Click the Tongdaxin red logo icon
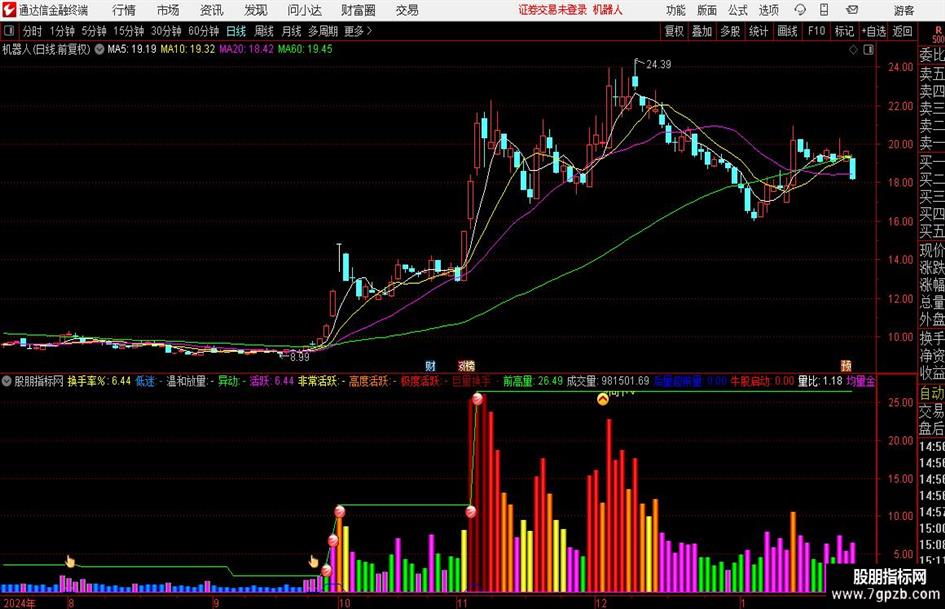 coord(8,9)
